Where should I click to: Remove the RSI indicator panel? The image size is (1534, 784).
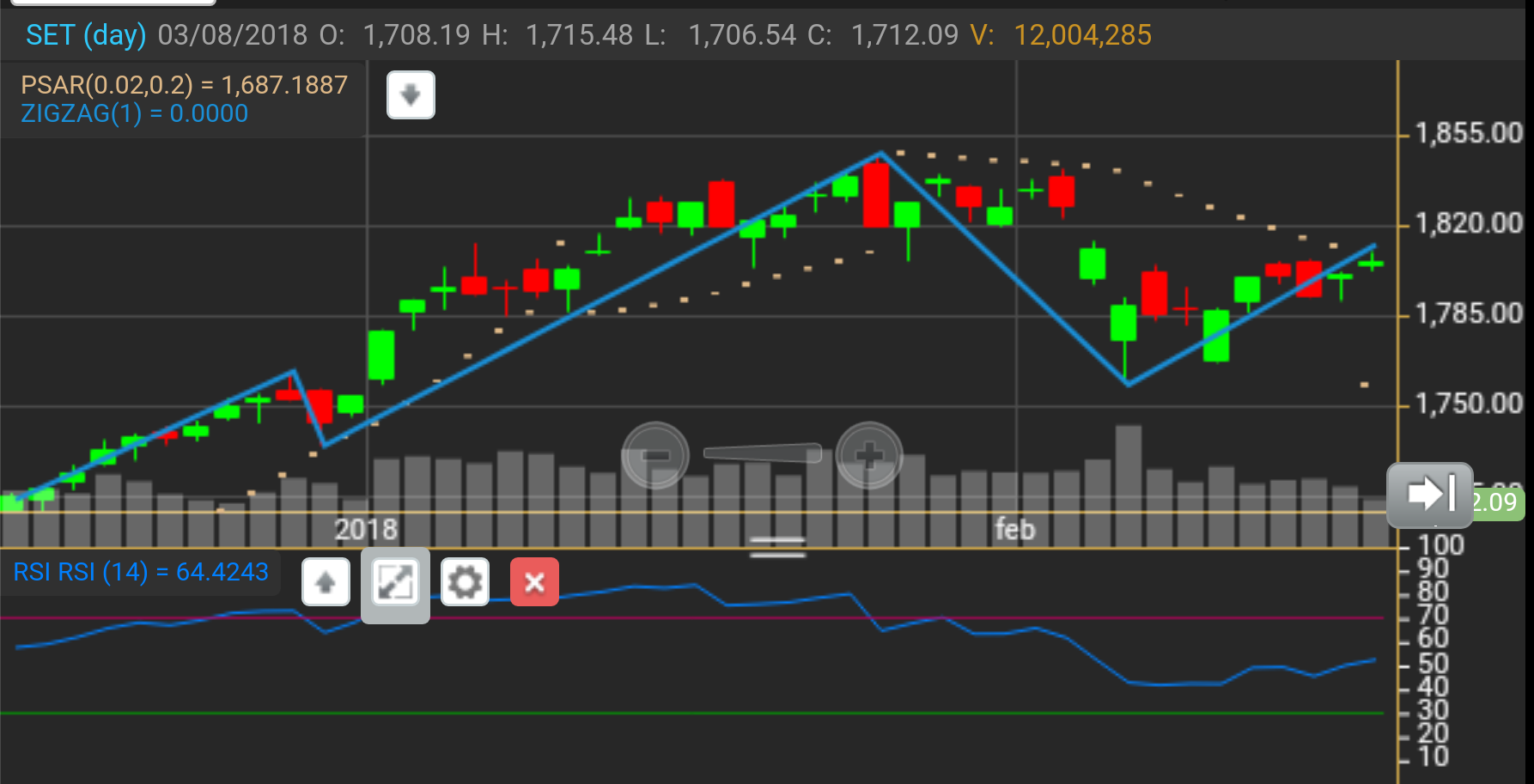[534, 582]
